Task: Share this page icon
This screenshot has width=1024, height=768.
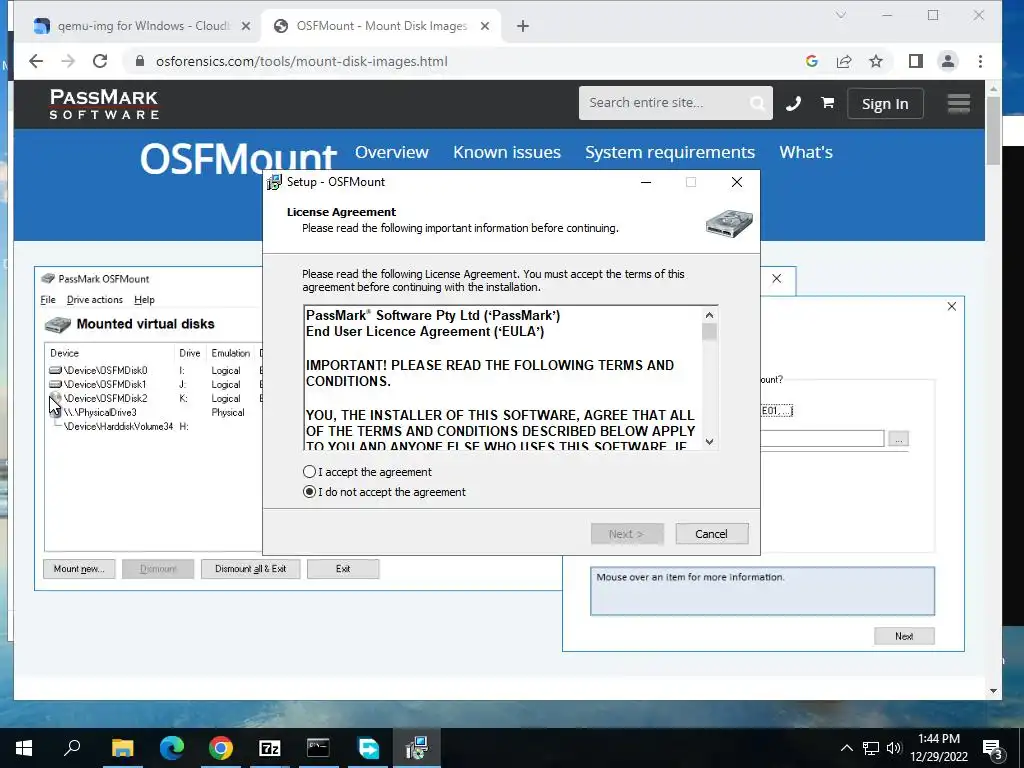Action: click(844, 61)
